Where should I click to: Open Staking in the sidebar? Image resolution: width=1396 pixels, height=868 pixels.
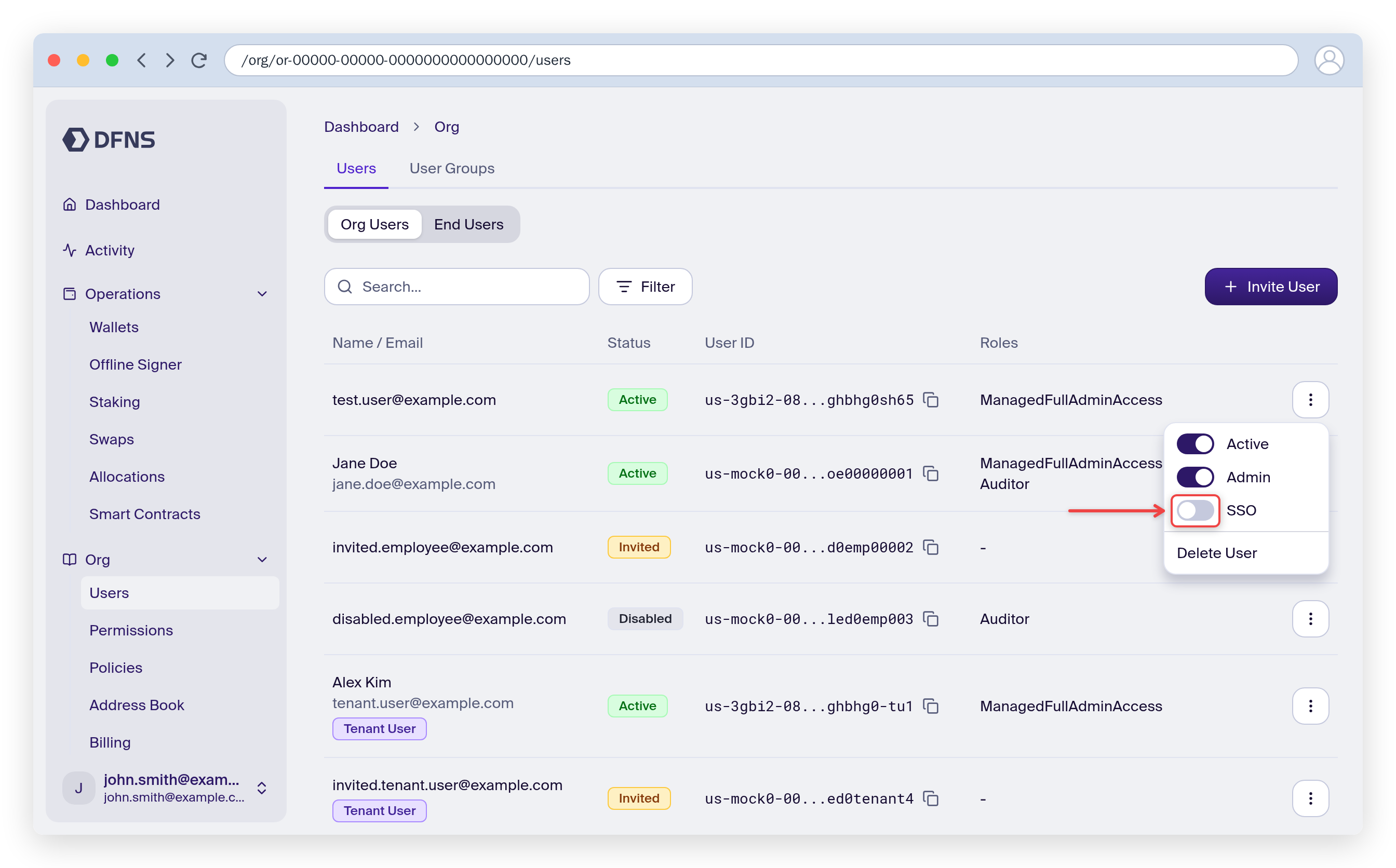click(114, 402)
